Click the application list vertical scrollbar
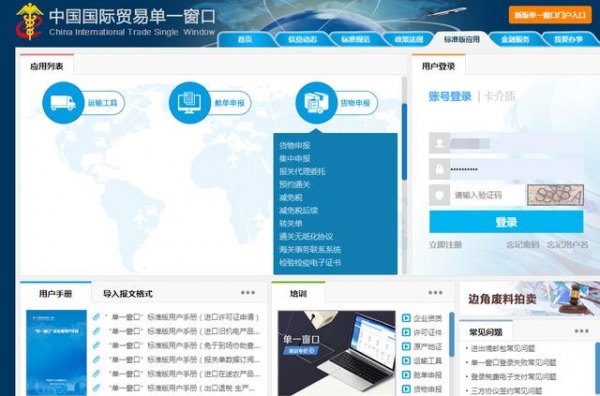Screen dimensions: 600x396 click(404, 142)
